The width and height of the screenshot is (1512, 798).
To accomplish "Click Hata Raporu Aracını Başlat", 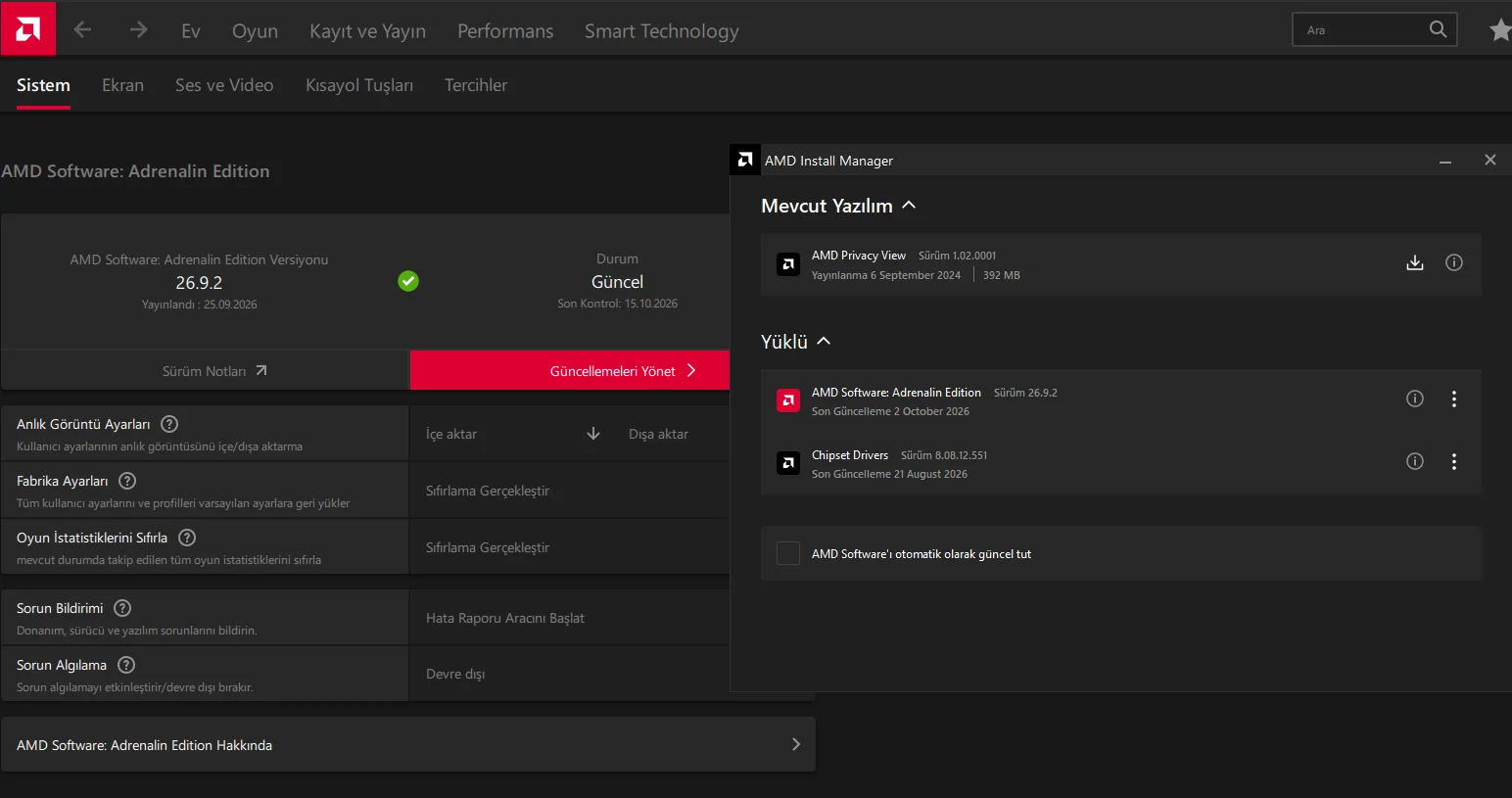I will click(505, 618).
